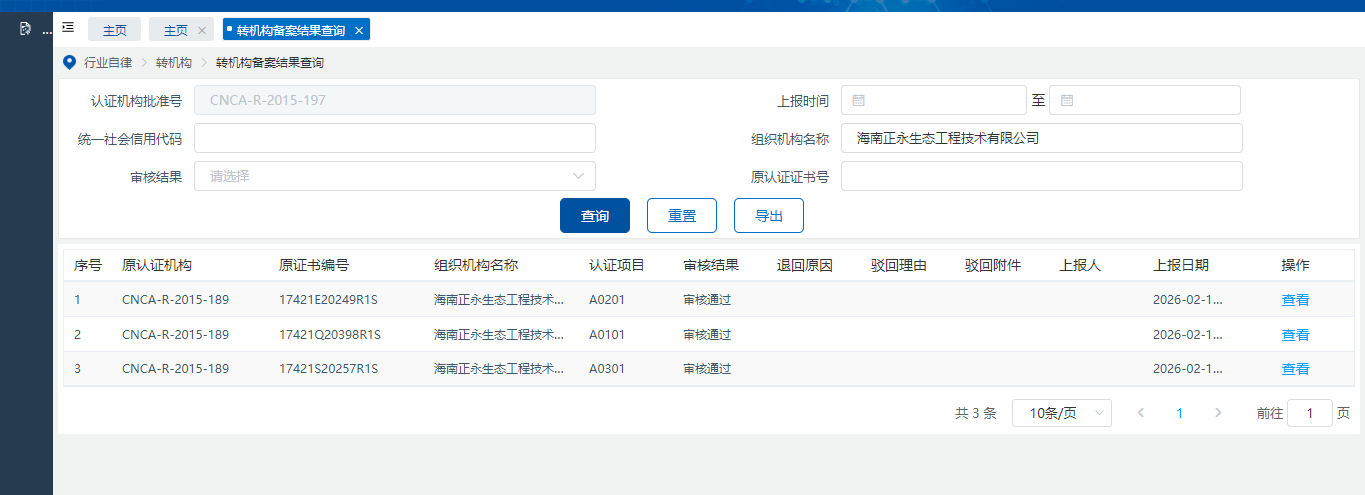Focus the 统一社会信用代码 input field
Screen dimensions: 1365x495
point(394,138)
